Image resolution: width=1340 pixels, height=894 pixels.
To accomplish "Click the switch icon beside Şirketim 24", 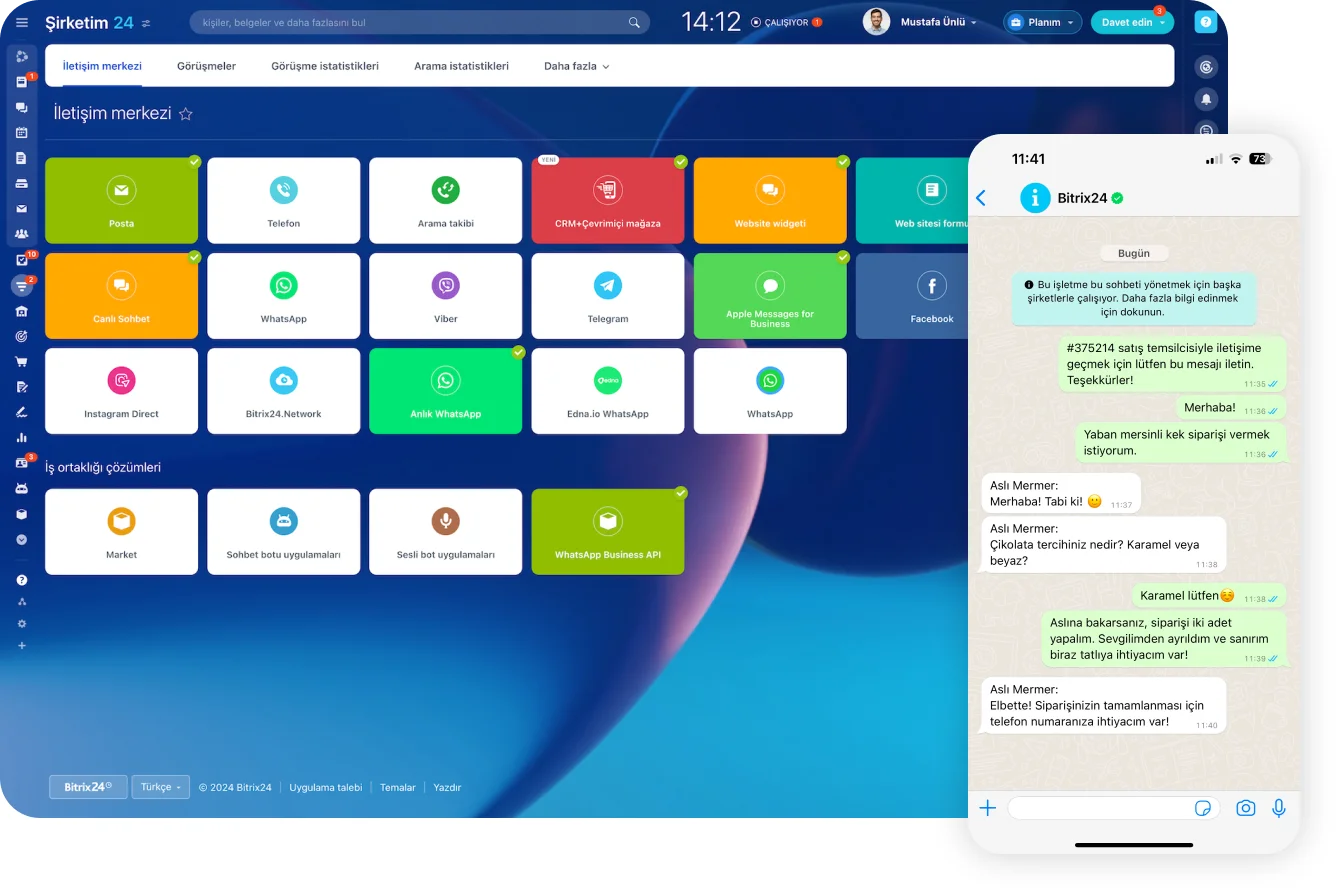I will [x=146, y=23].
